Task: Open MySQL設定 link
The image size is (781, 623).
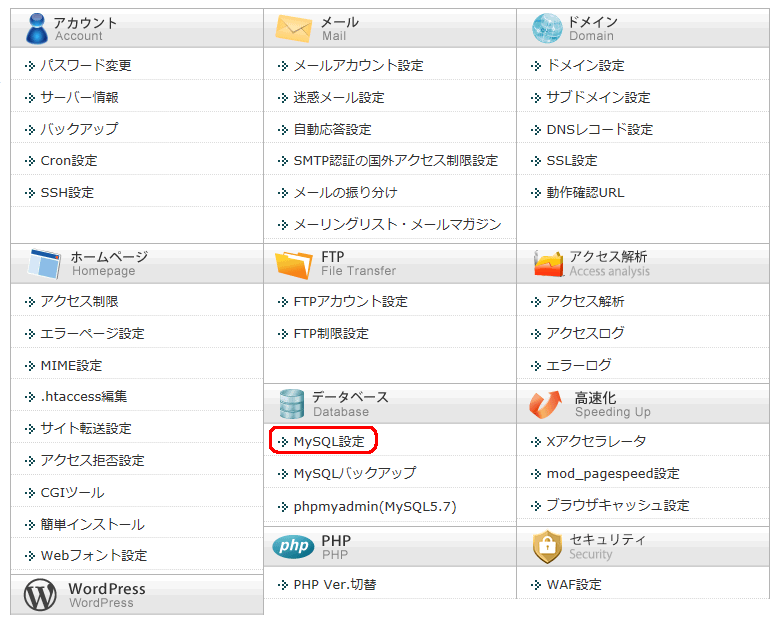Action: coord(329,441)
